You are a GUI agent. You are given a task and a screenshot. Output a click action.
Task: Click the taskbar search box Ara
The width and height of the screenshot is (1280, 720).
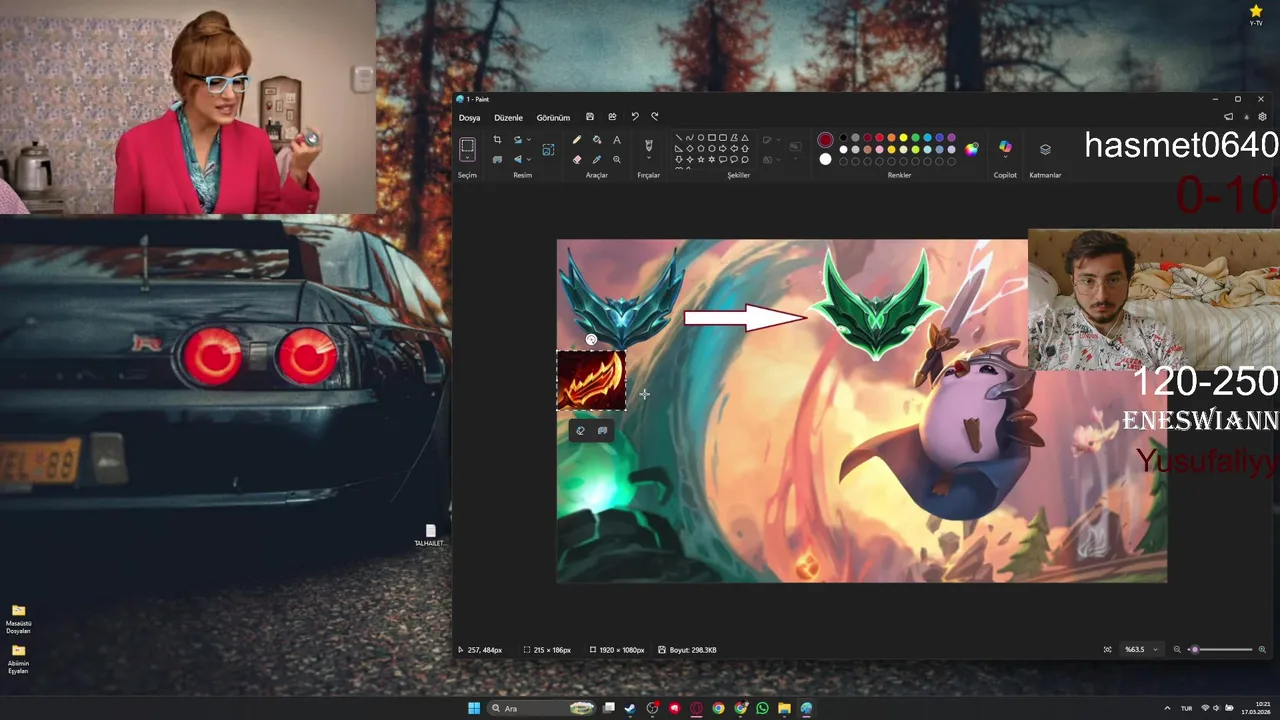point(541,708)
